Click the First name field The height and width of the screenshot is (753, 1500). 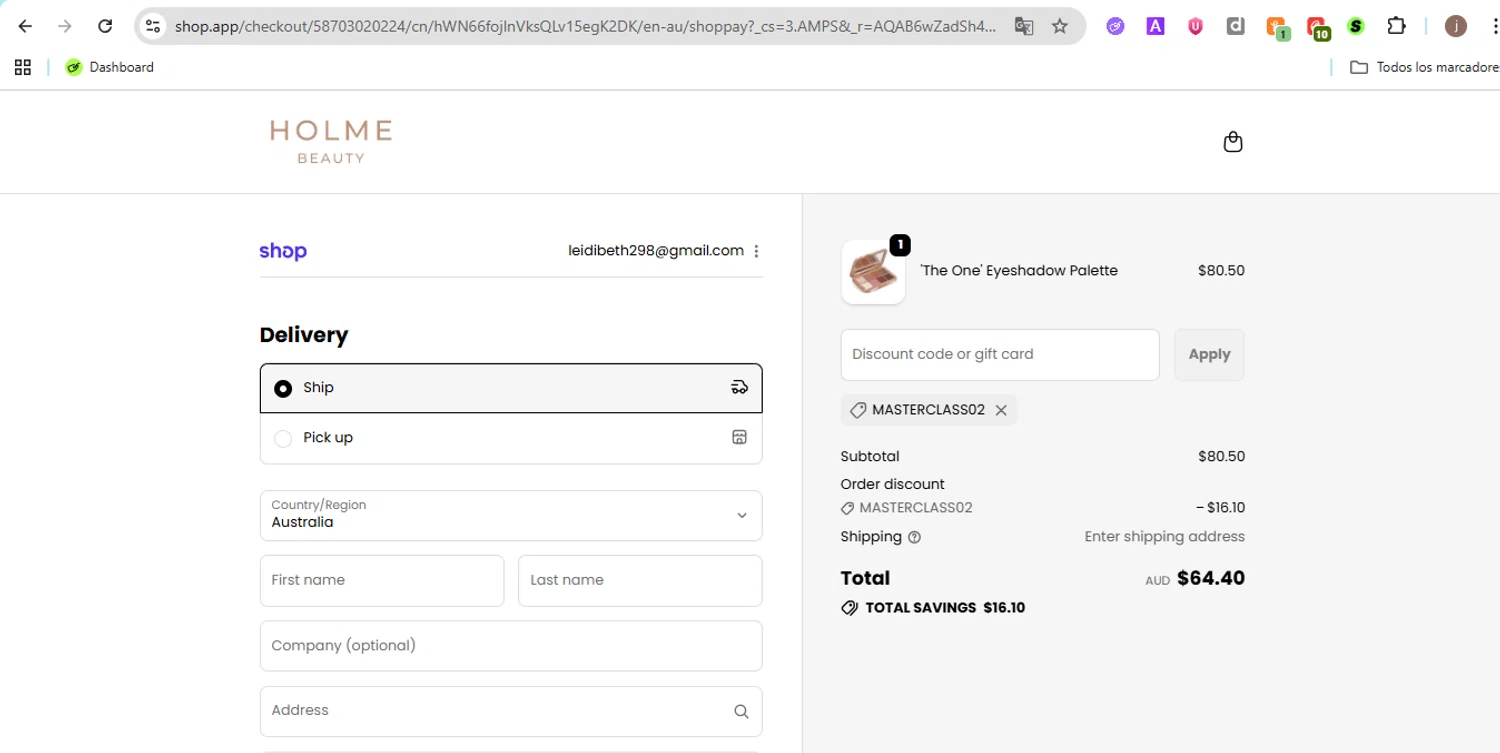[382, 580]
